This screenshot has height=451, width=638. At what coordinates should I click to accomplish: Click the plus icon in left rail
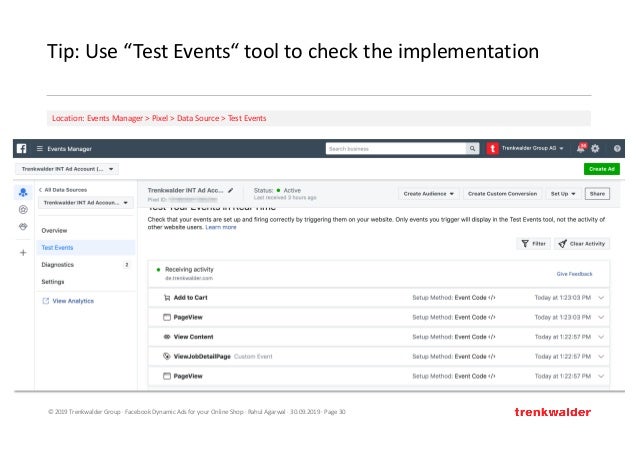23,253
